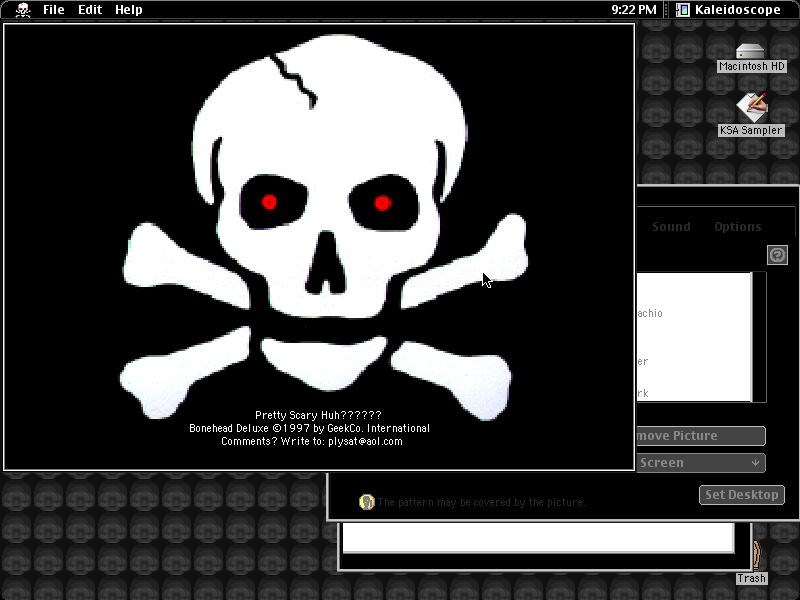The image size is (800, 600).
Task: Open the Edit menu
Action: [90, 10]
